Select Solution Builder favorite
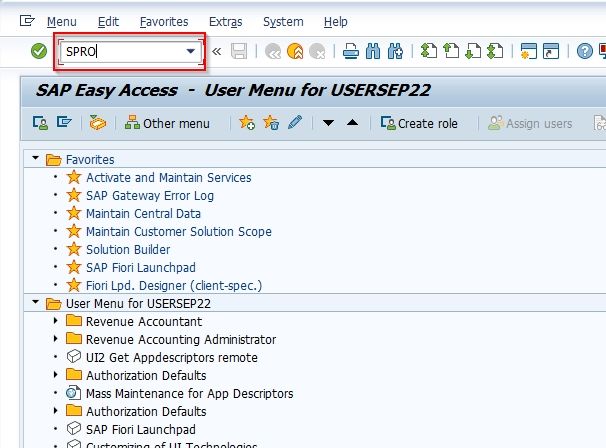Image resolution: width=606 pixels, height=448 pixels. 128,249
